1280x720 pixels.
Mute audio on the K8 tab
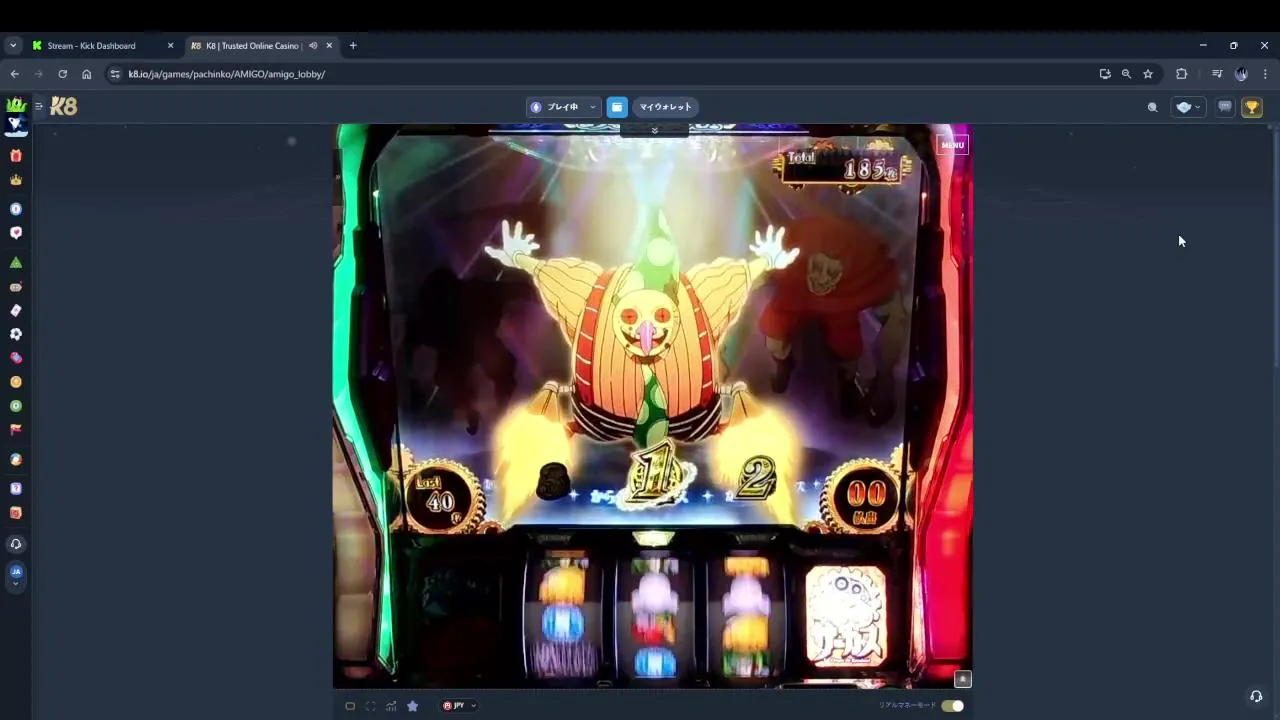313,45
